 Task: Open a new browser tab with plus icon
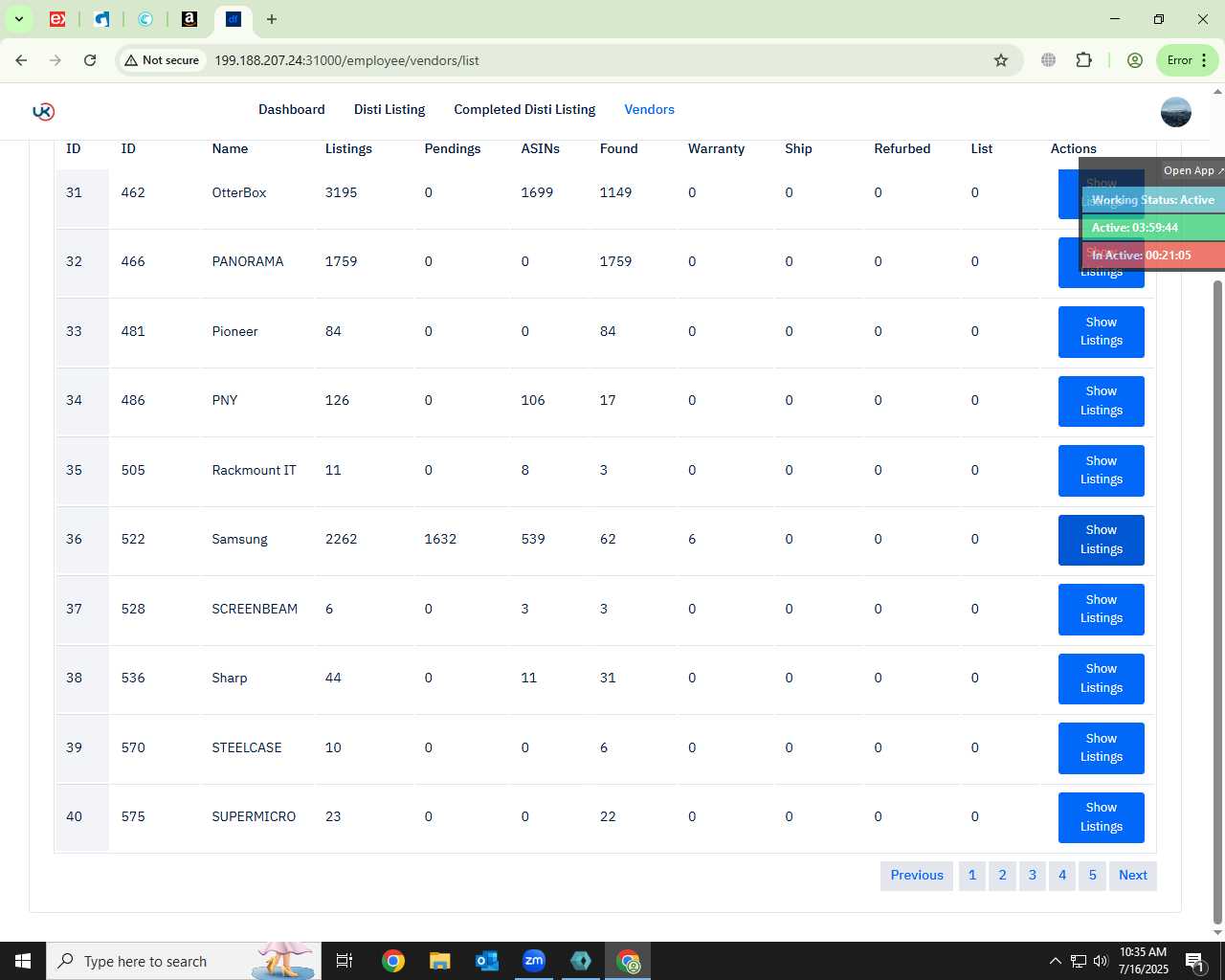tap(272, 19)
